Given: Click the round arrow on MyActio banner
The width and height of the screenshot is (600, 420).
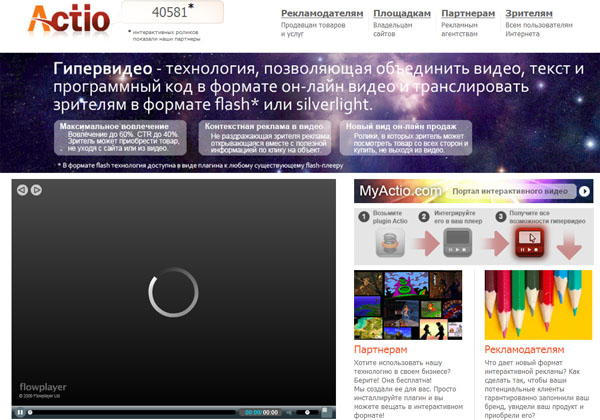Looking at the screenshot, I should pos(584,191).
